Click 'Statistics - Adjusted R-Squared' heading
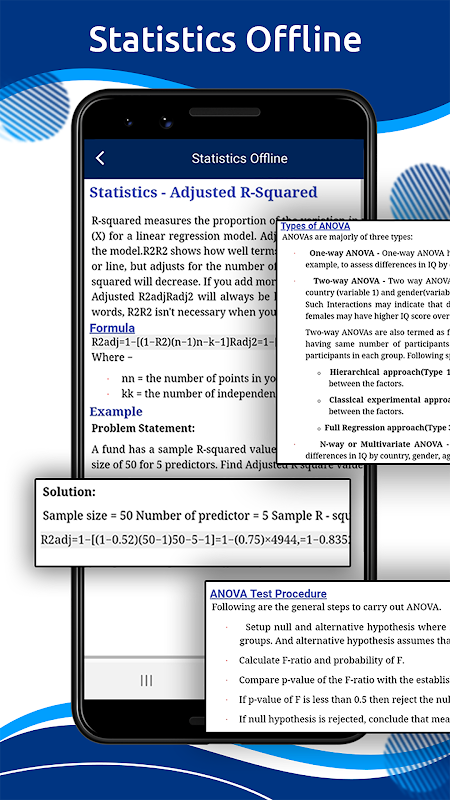 pos(203,192)
